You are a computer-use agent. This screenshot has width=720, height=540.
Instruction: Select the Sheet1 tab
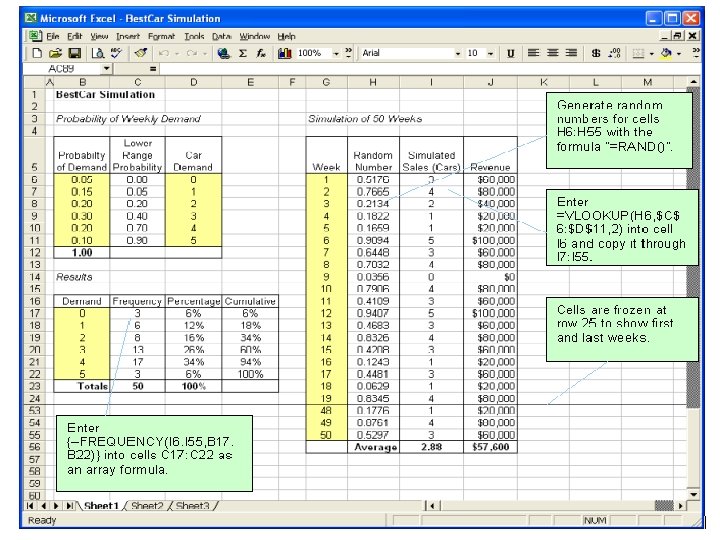click(101, 506)
